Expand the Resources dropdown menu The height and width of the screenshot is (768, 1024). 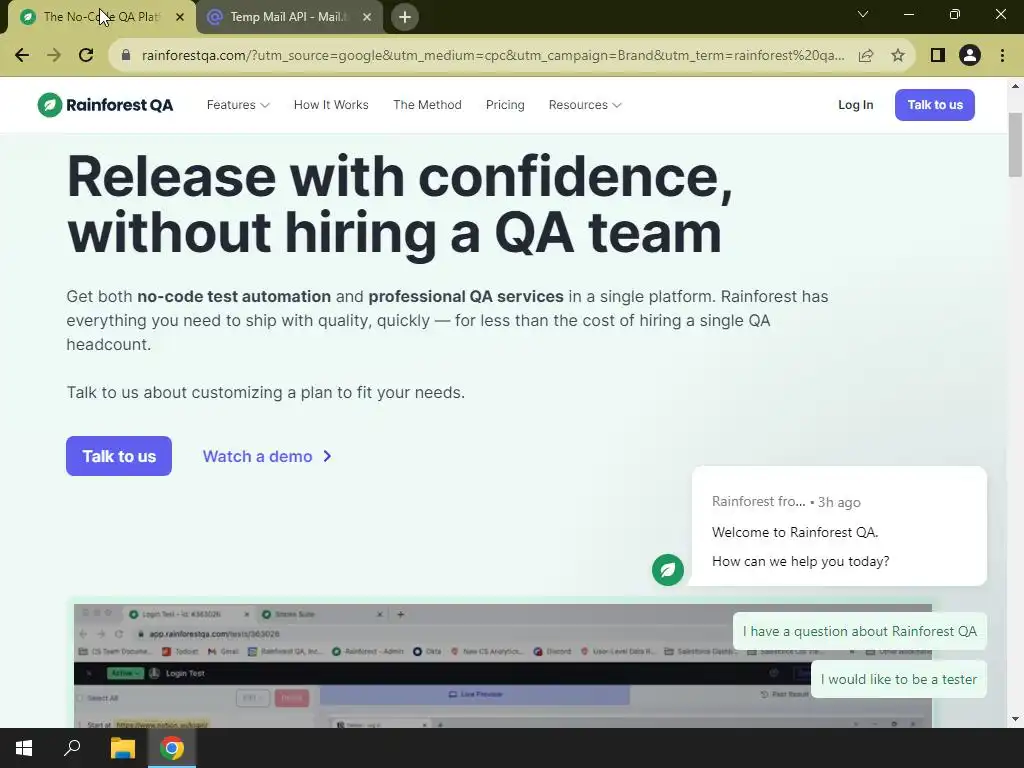point(584,105)
